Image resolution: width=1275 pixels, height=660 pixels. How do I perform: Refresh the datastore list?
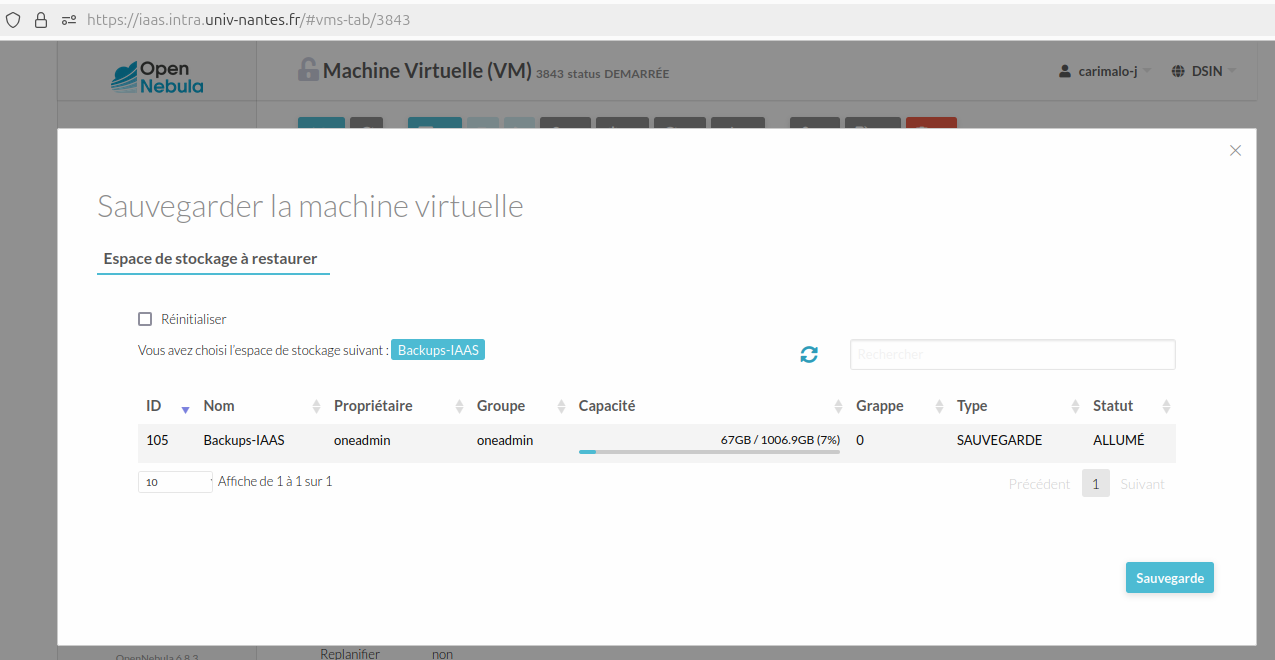pyautogui.click(x=809, y=354)
